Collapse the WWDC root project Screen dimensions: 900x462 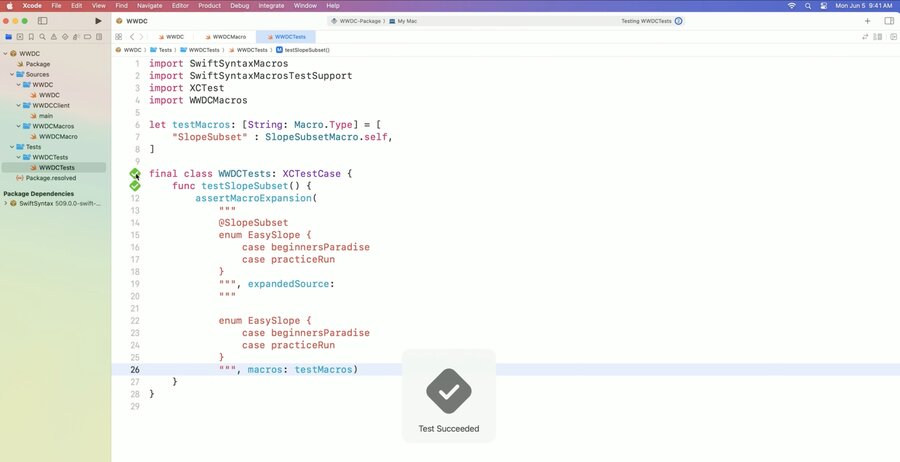tap(5, 53)
